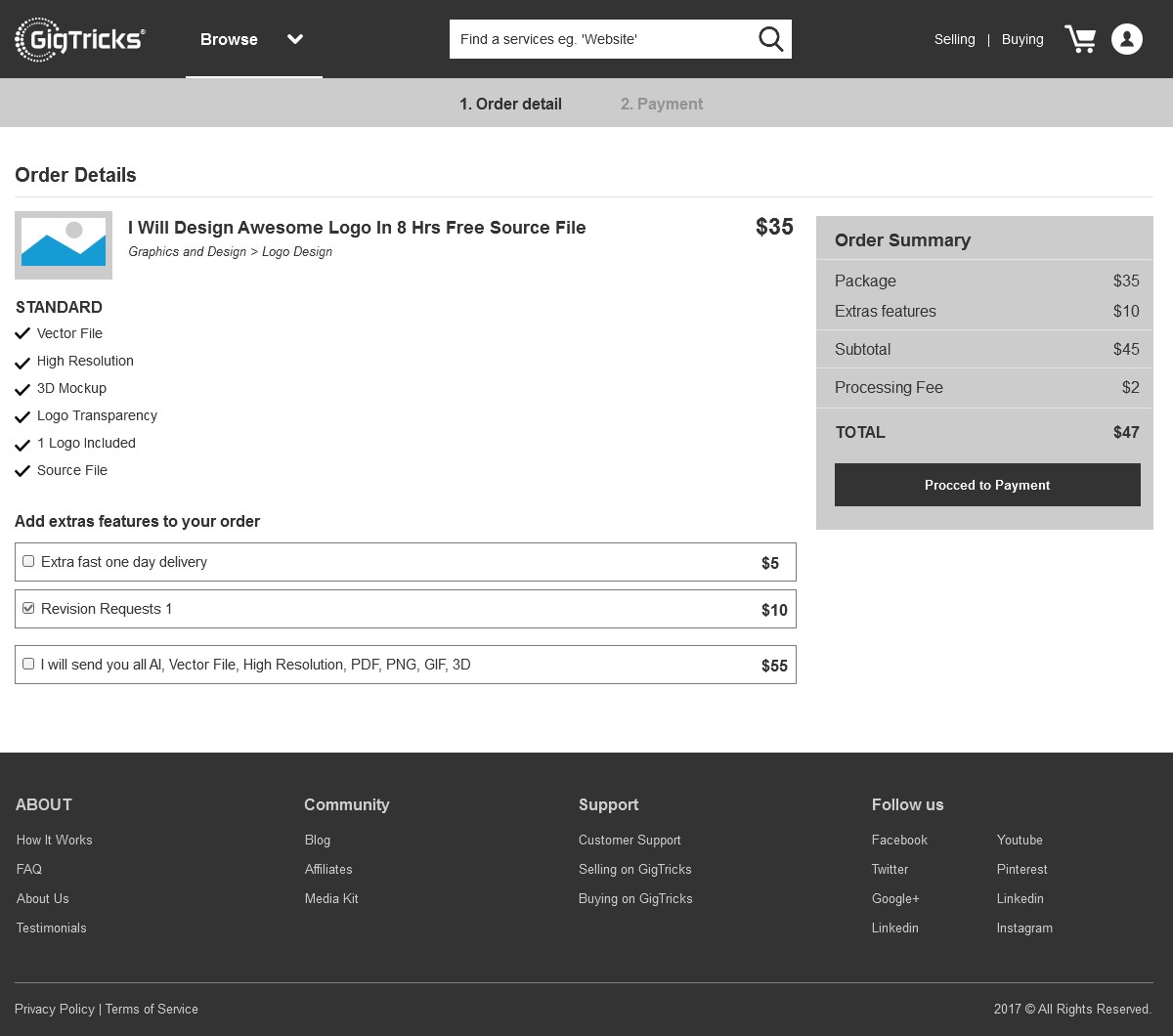Open How It Works in footer
The height and width of the screenshot is (1036, 1173).
tap(55, 840)
